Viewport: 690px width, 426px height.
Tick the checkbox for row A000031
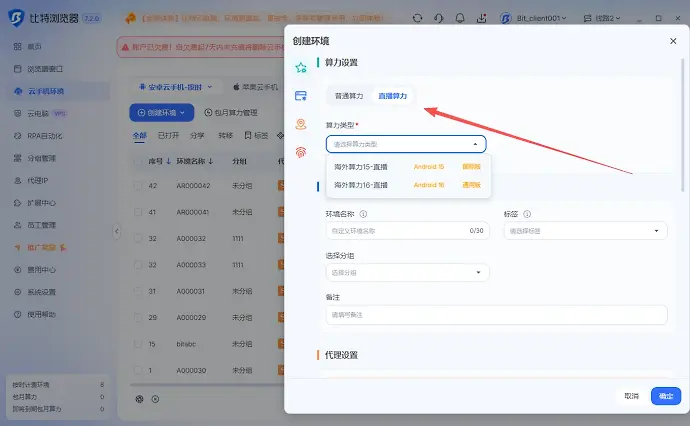[138, 291]
